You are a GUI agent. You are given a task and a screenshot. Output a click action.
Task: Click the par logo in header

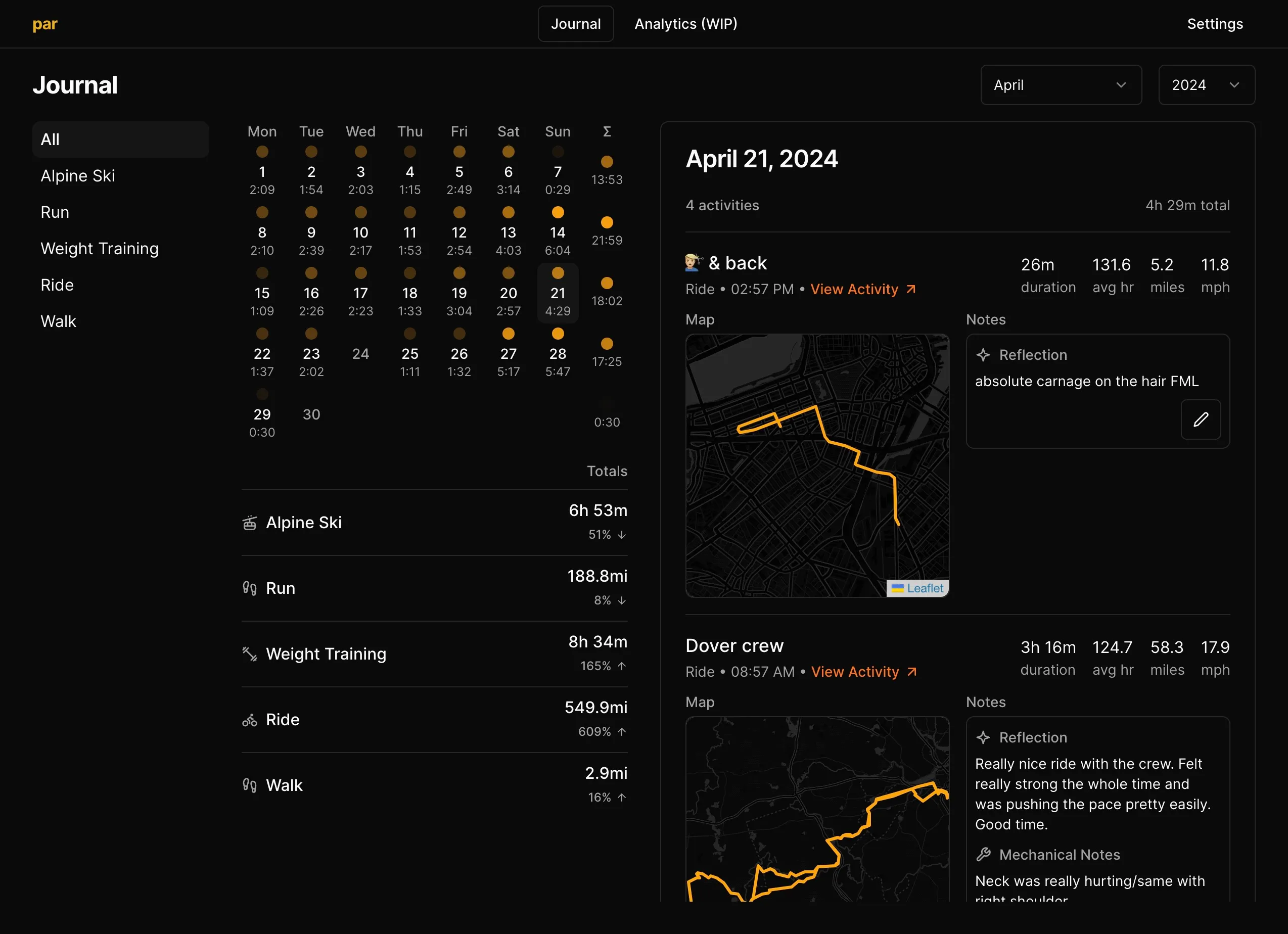pyautogui.click(x=45, y=24)
